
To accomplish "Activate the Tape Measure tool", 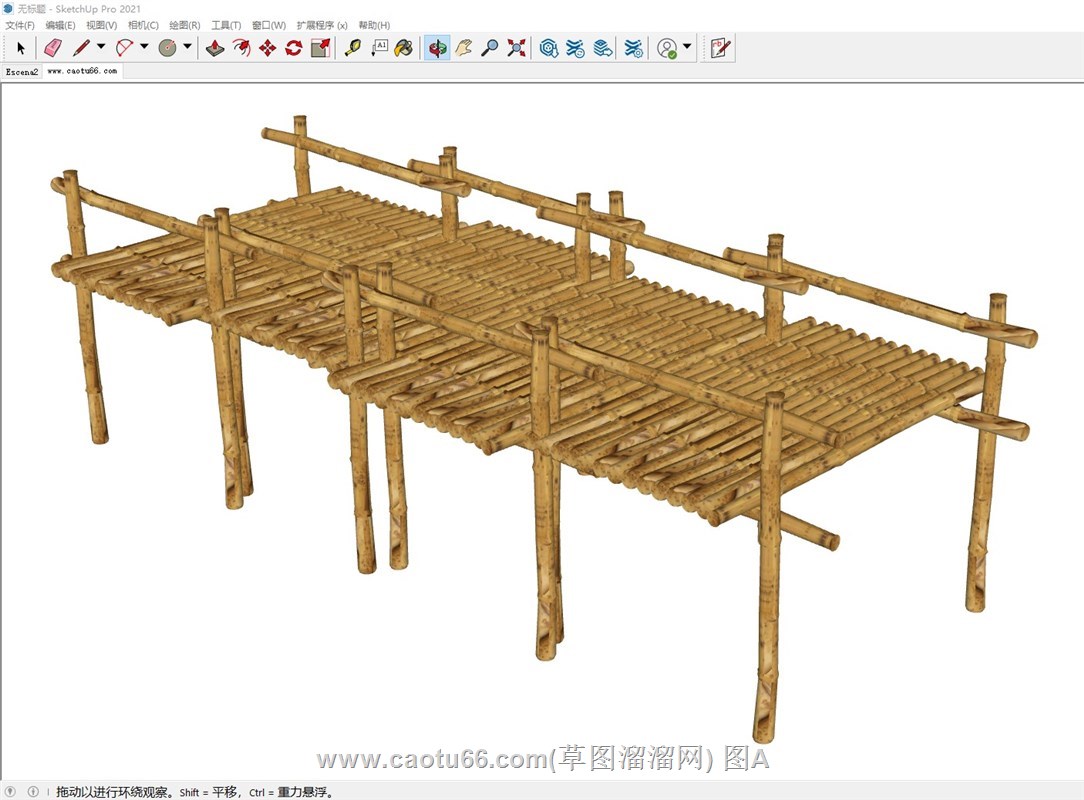I will point(352,47).
